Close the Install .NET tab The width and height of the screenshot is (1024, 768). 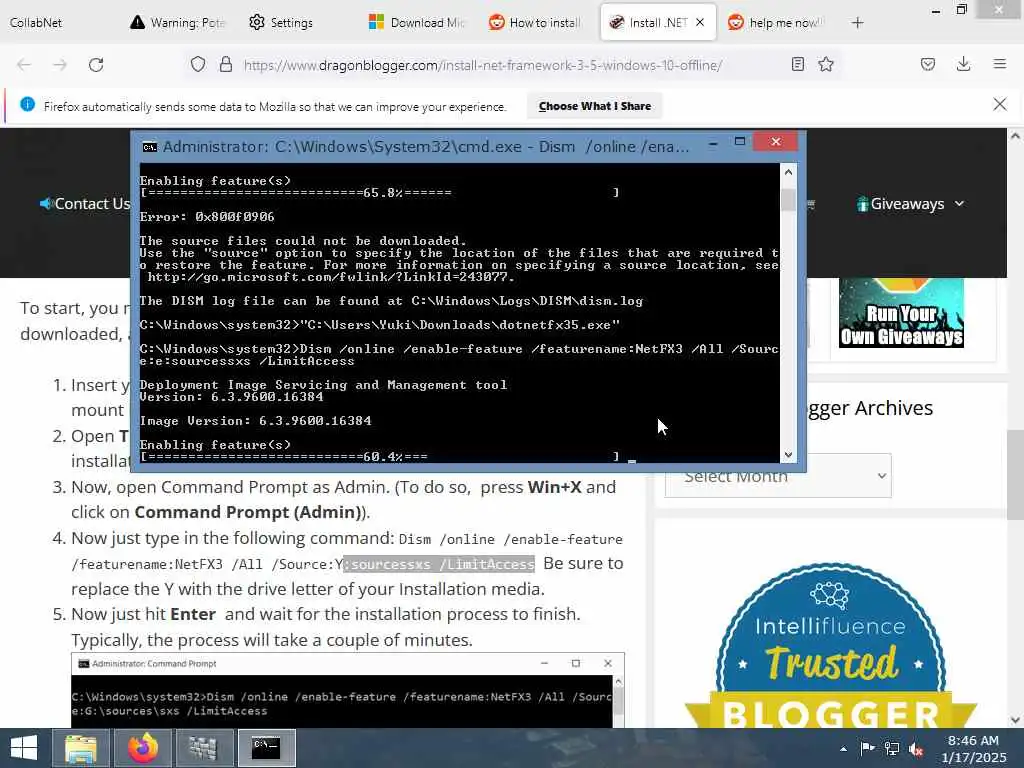pos(700,22)
